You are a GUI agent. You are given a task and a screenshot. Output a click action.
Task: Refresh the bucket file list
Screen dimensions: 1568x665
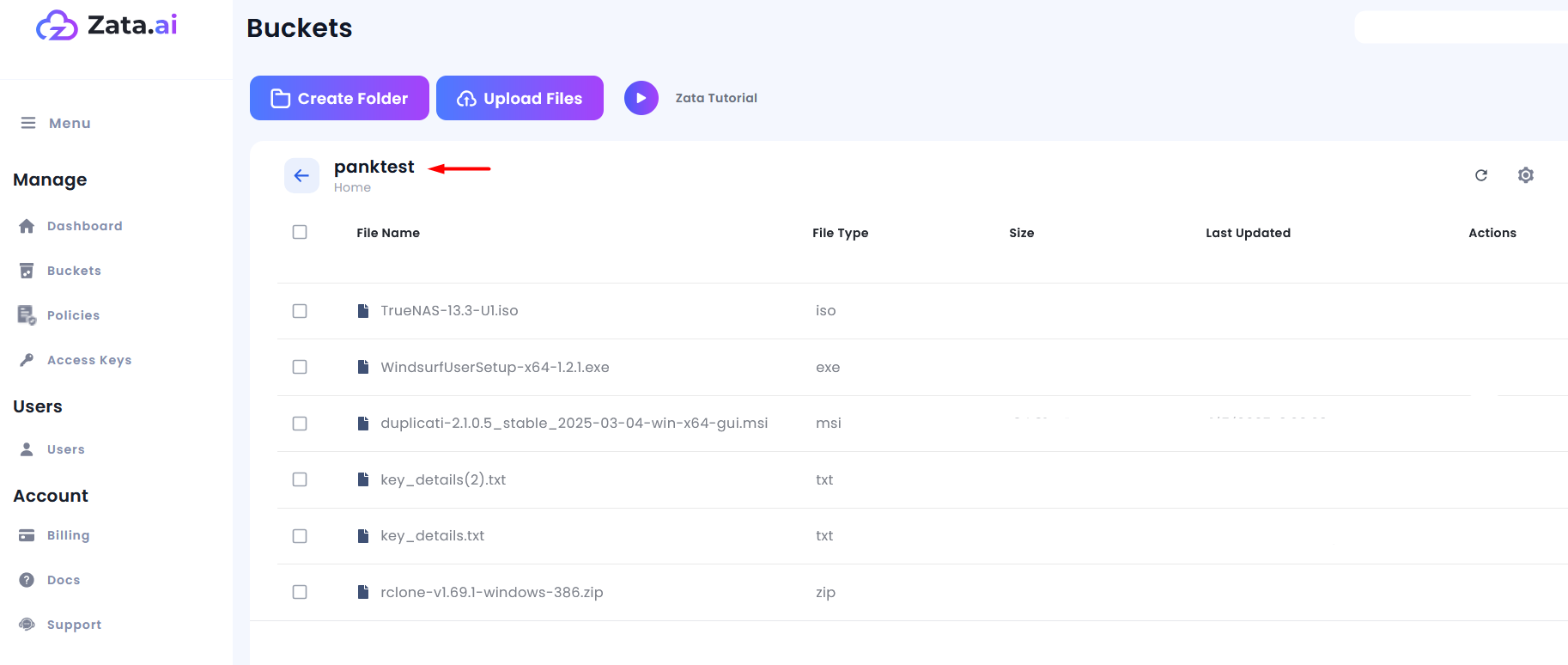(1481, 175)
